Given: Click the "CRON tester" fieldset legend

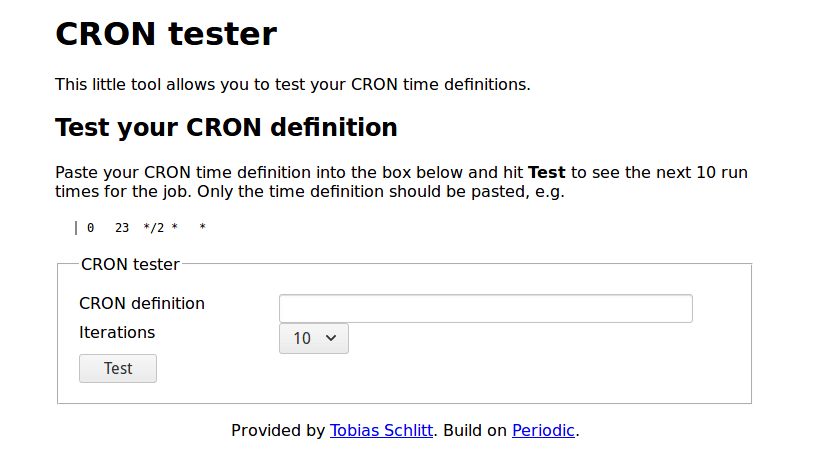Looking at the screenshot, I should point(130,265).
